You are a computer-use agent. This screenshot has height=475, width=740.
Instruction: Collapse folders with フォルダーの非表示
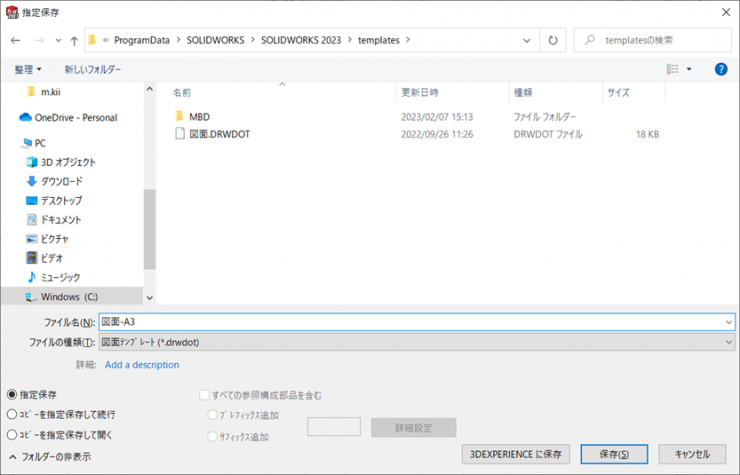click(x=48, y=456)
